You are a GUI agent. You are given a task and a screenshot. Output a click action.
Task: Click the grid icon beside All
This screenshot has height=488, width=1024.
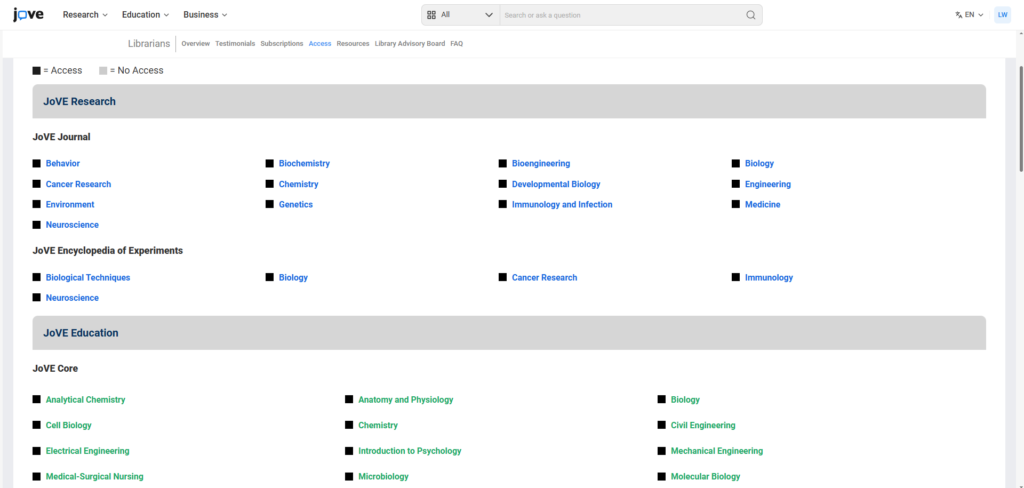click(432, 15)
